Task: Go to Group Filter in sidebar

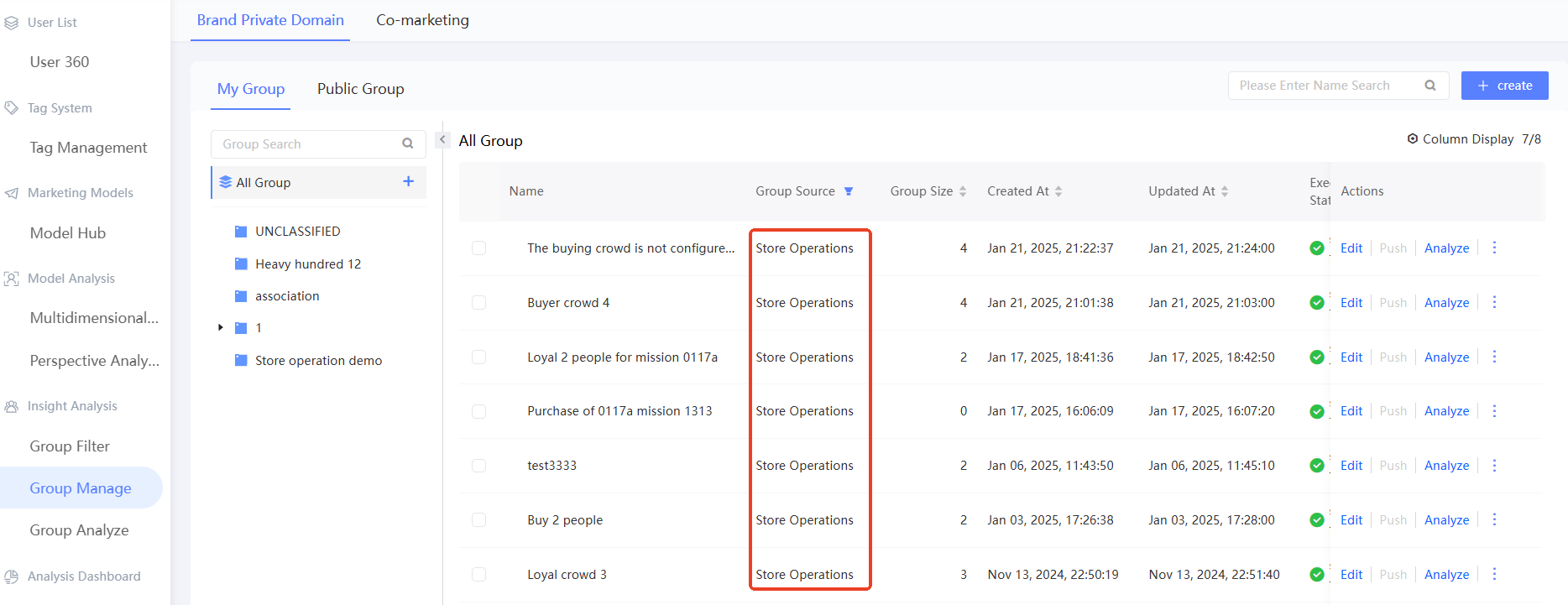Action: (70, 446)
